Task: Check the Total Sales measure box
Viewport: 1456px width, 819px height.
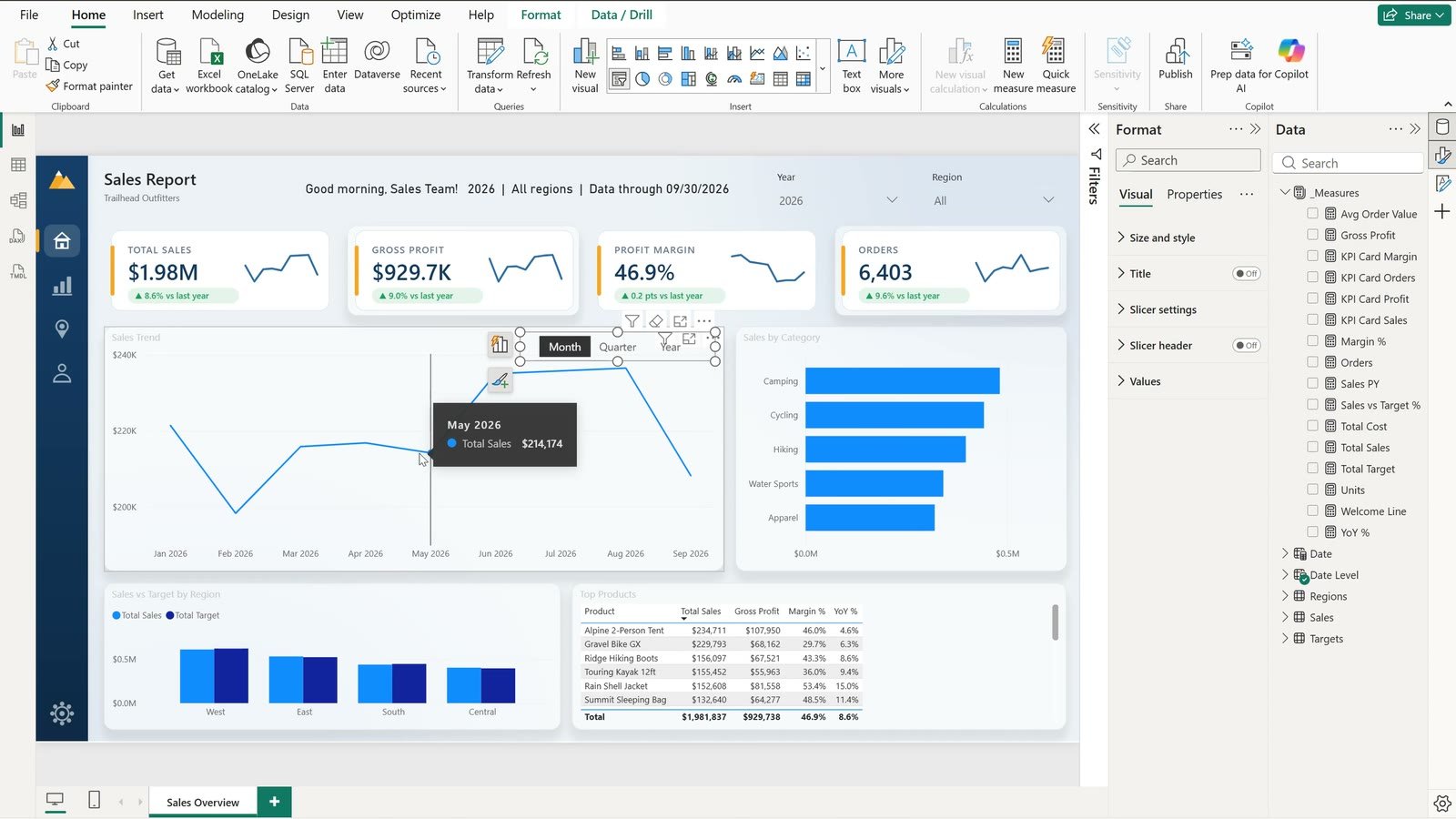Action: click(1312, 448)
